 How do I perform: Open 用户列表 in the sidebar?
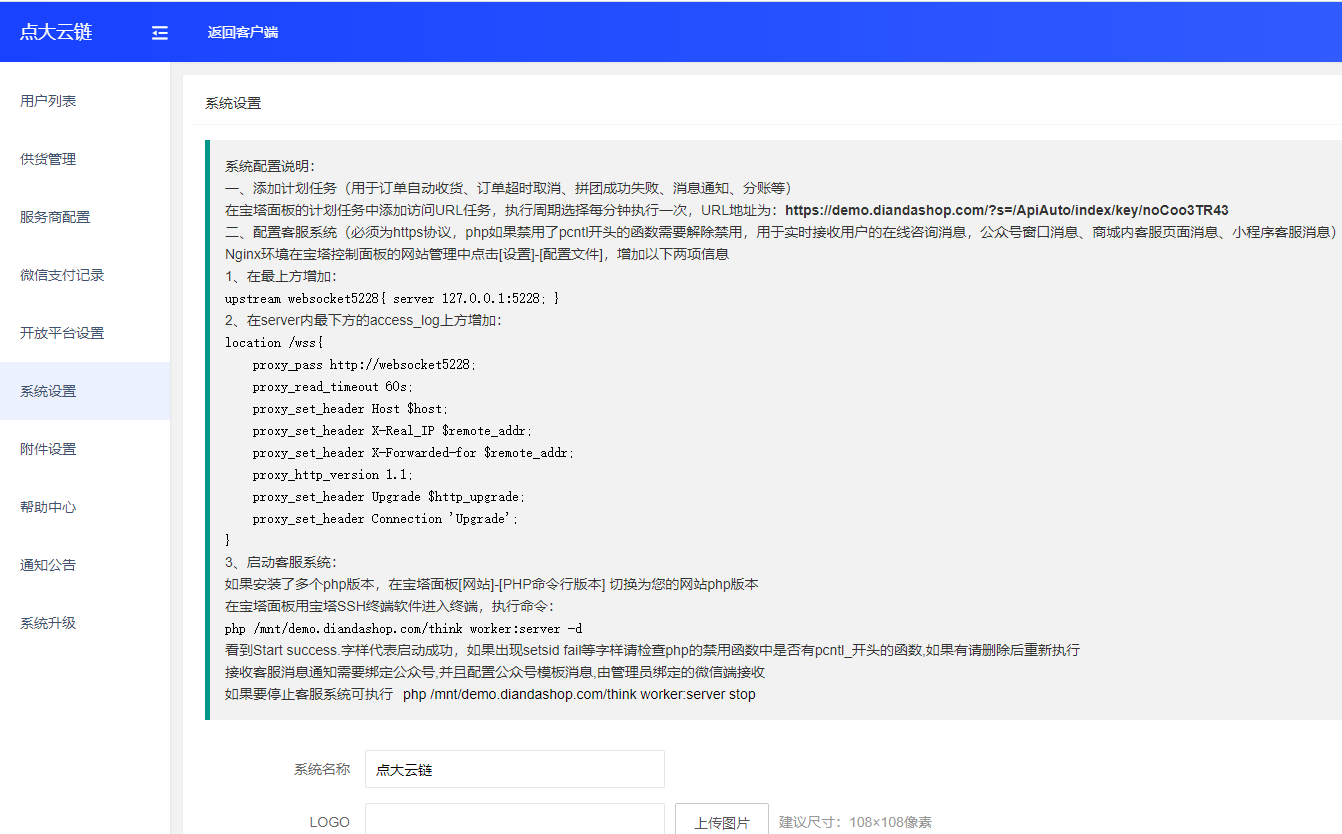[x=85, y=101]
